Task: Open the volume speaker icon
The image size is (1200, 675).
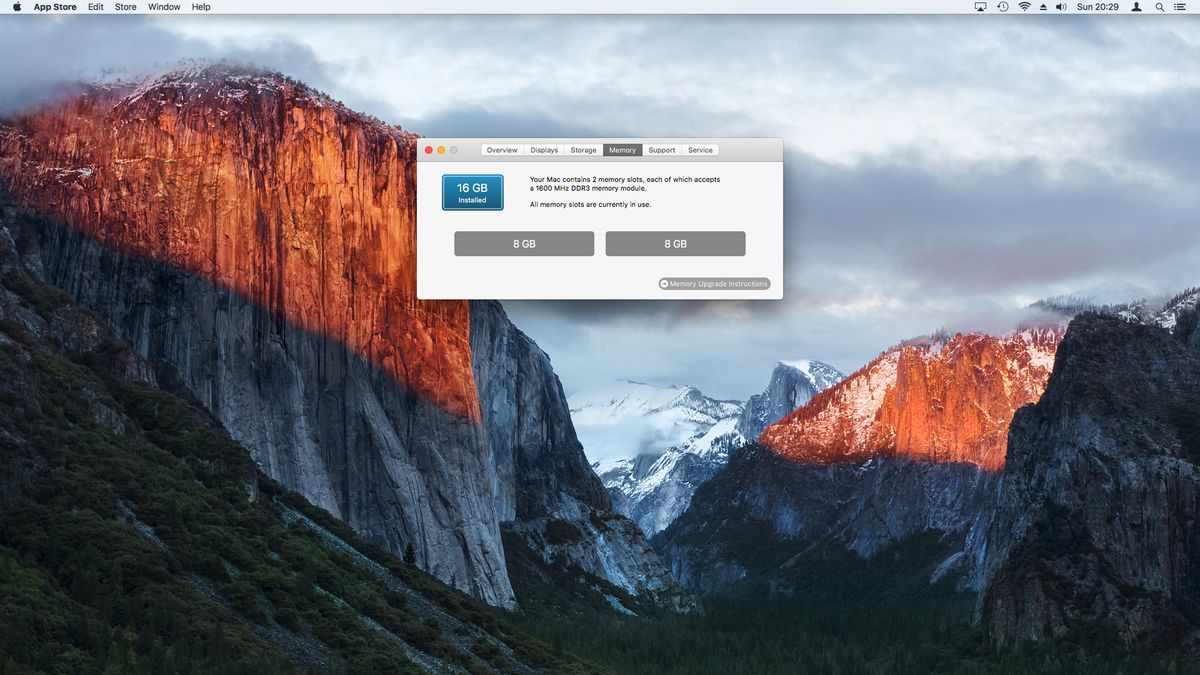Action: [x=1061, y=7]
